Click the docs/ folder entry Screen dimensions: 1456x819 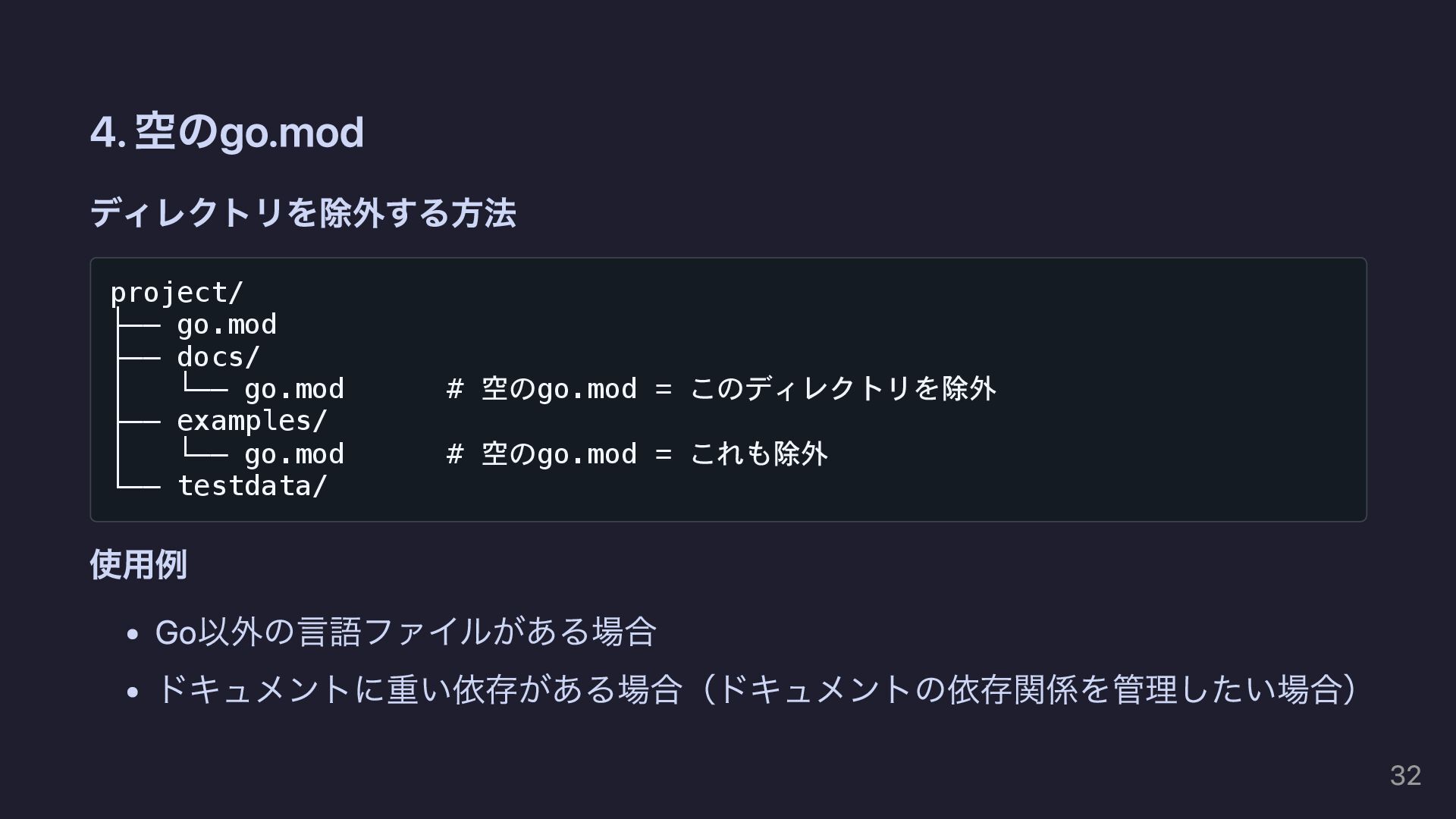[x=218, y=357]
